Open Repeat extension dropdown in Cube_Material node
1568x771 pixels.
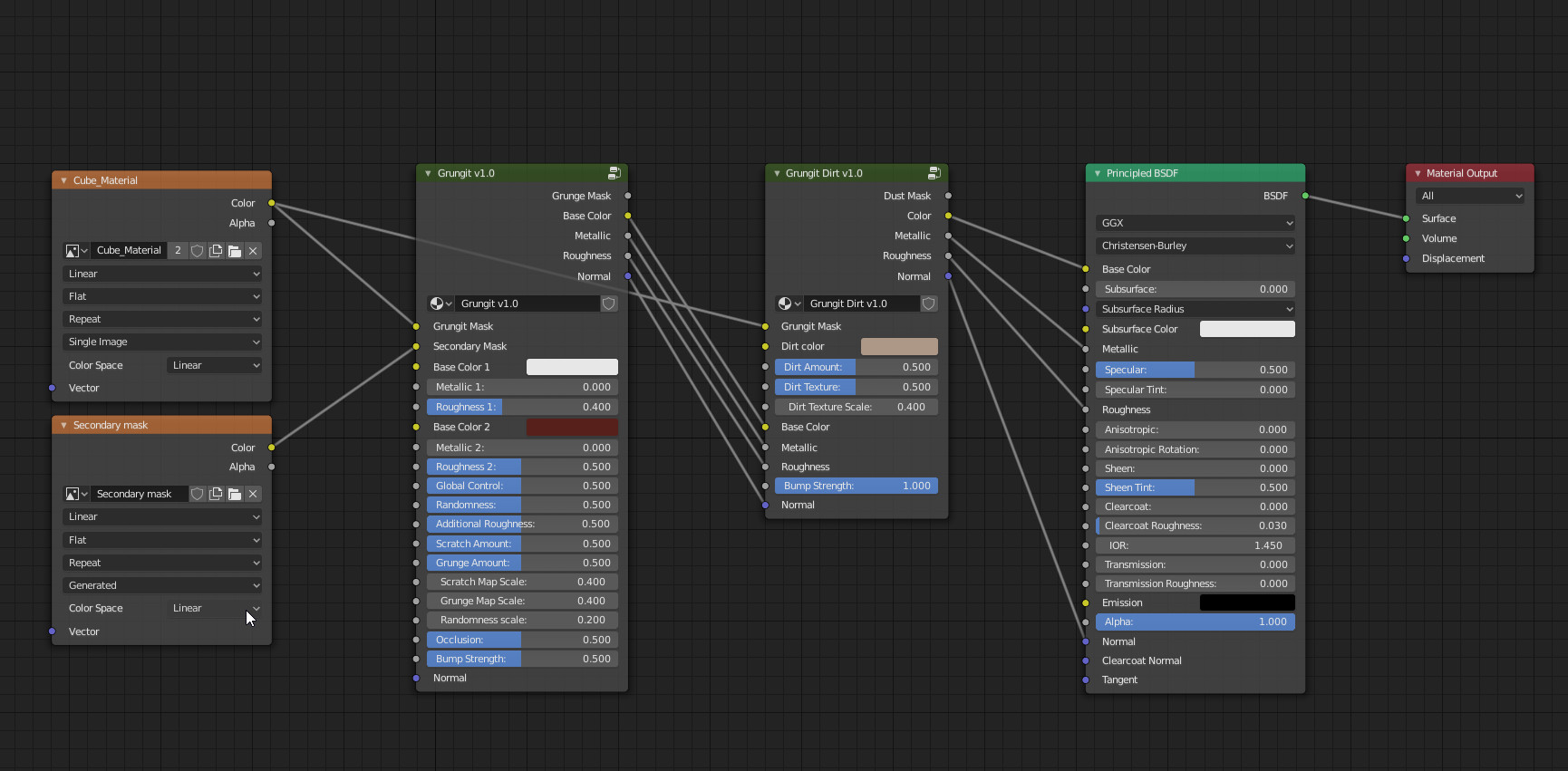coord(162,319)
